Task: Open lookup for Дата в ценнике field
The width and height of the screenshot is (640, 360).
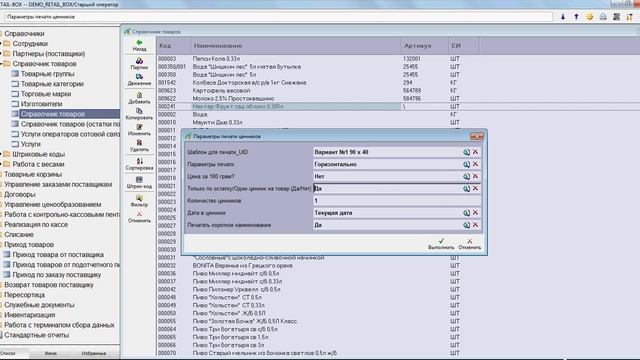Action: (466, 213)
